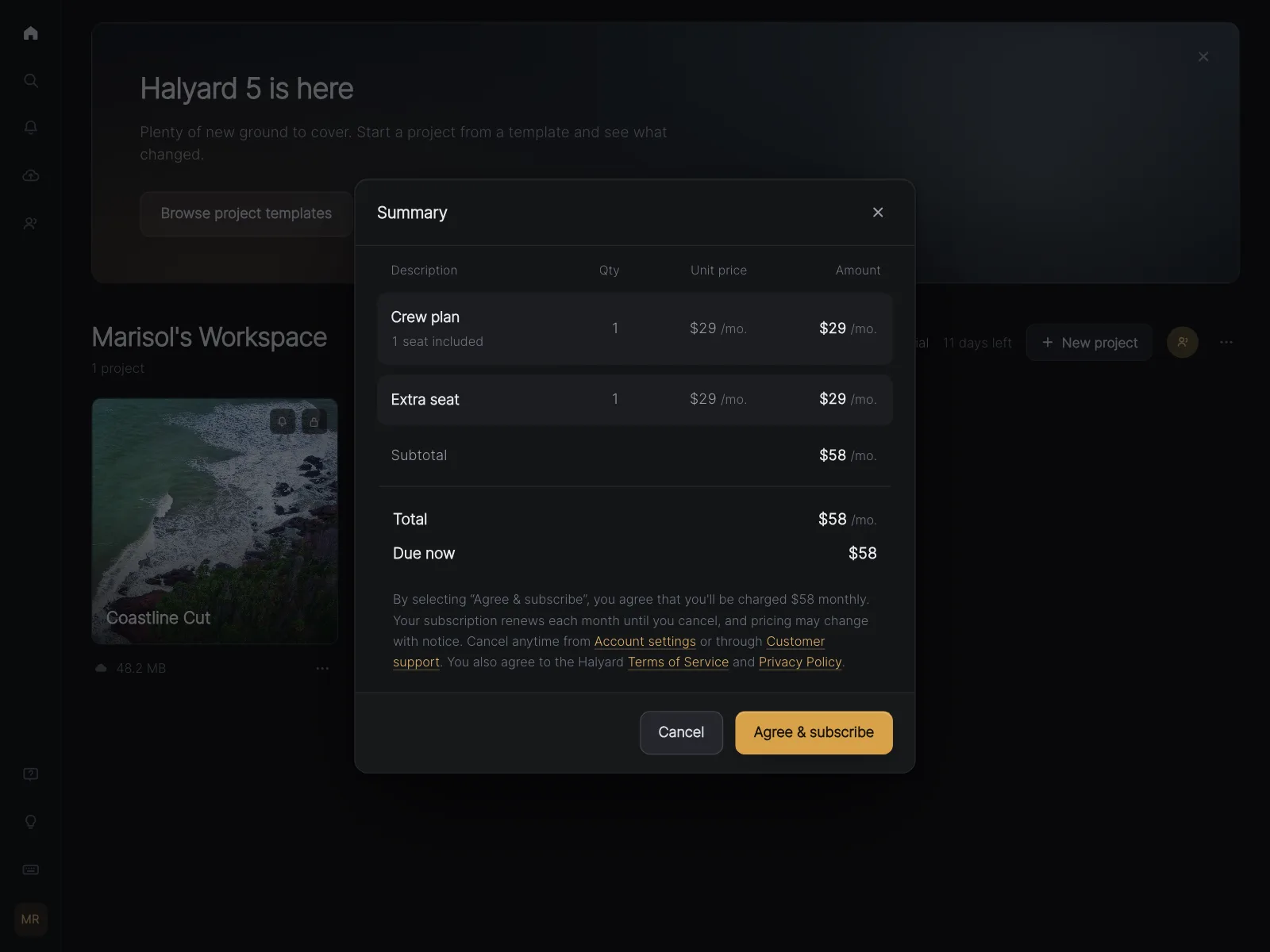The image size is (1270, 952).
Task: Cancel the subscription summary
Action: (681, 732)
